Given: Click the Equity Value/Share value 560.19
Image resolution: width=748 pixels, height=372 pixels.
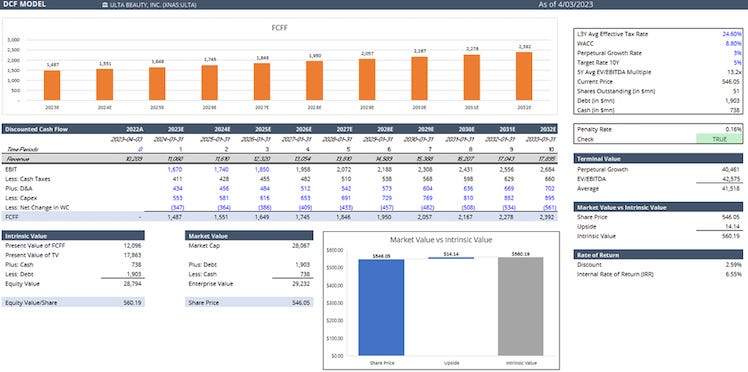Looking at the screenshot, I should [132, 302].
